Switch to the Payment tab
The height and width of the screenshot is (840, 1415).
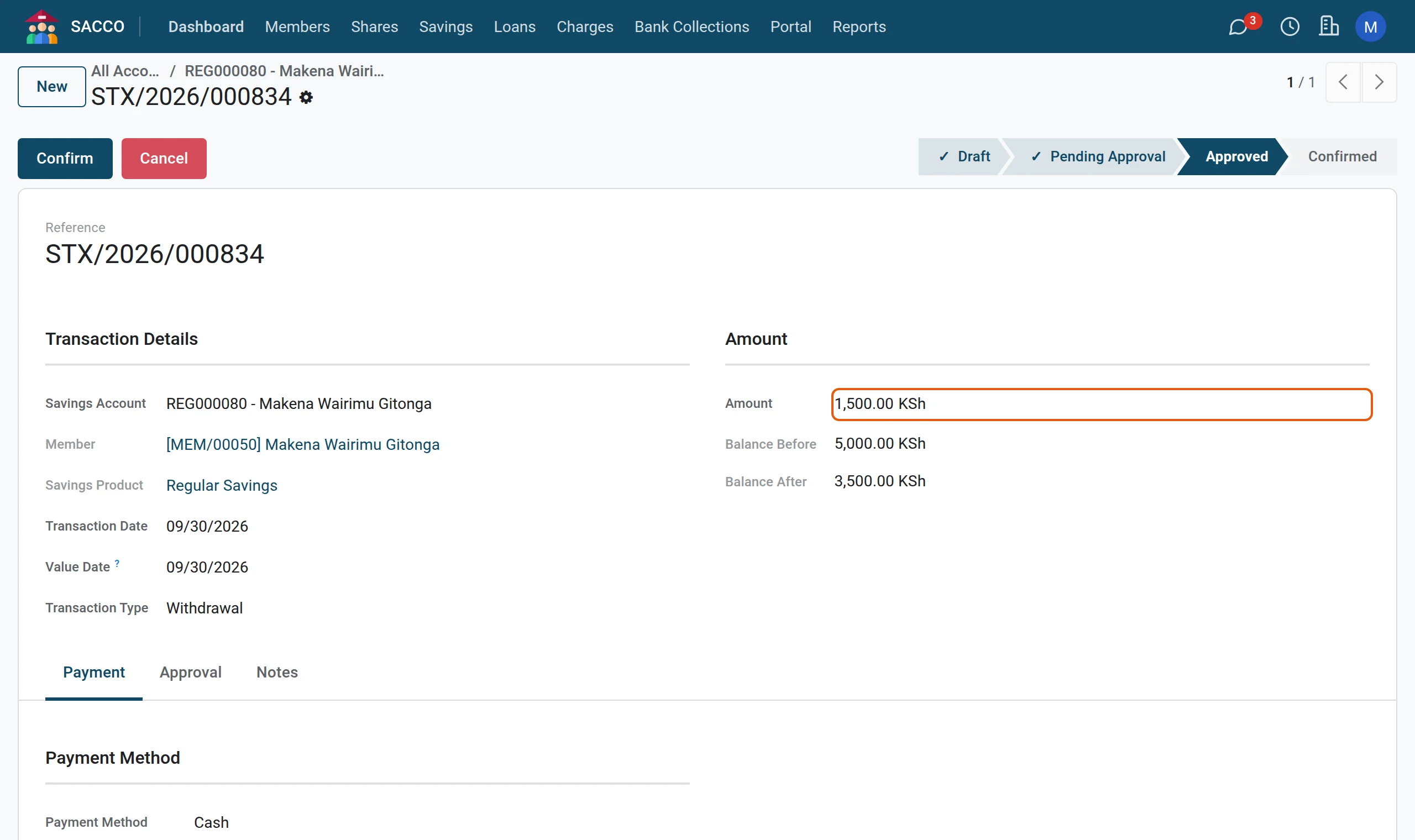coord(94,672)
